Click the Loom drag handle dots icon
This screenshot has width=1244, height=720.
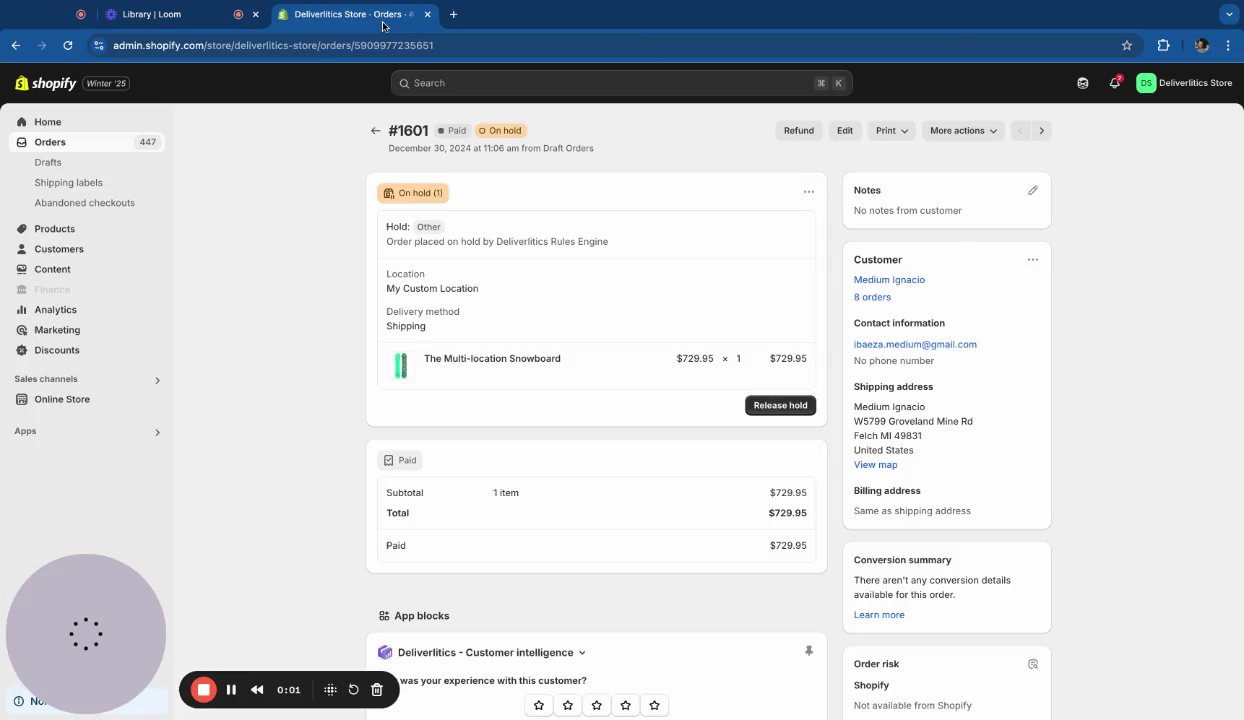(x=330, y=690)
